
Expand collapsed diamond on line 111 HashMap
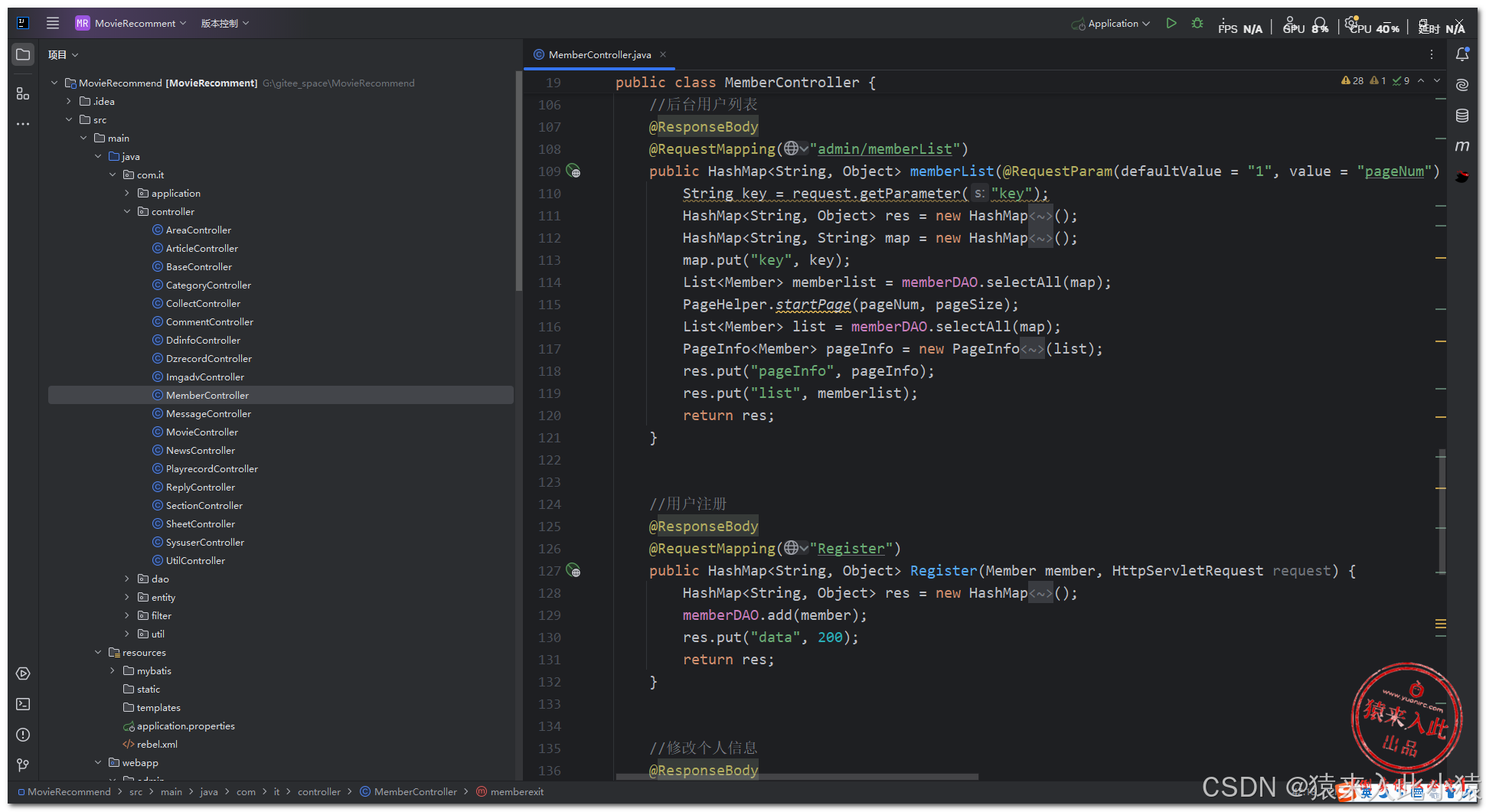point(1040,216)
